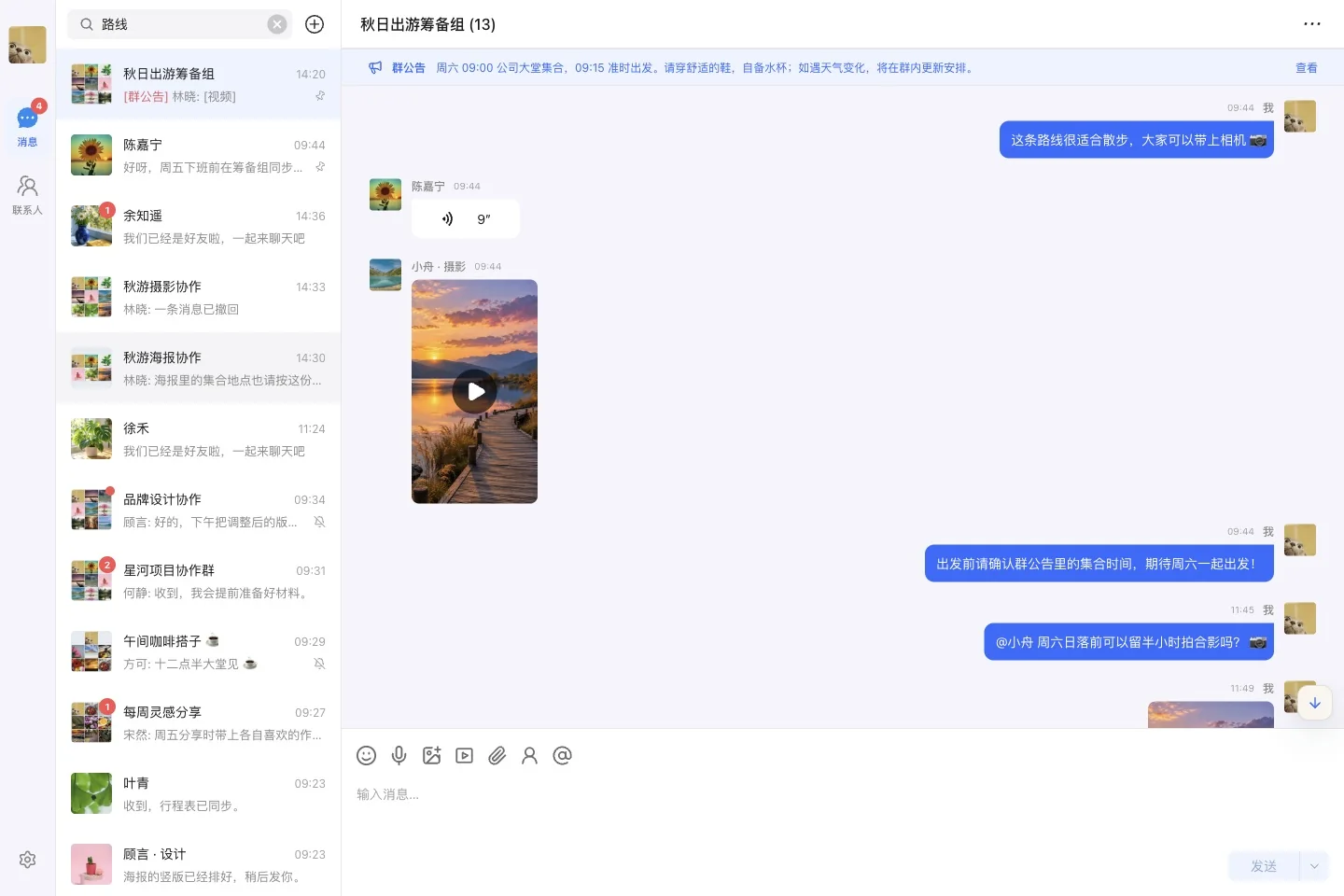Click my profile avatar in the sidebar
The image size is (1344, 896).
[27, 45]
